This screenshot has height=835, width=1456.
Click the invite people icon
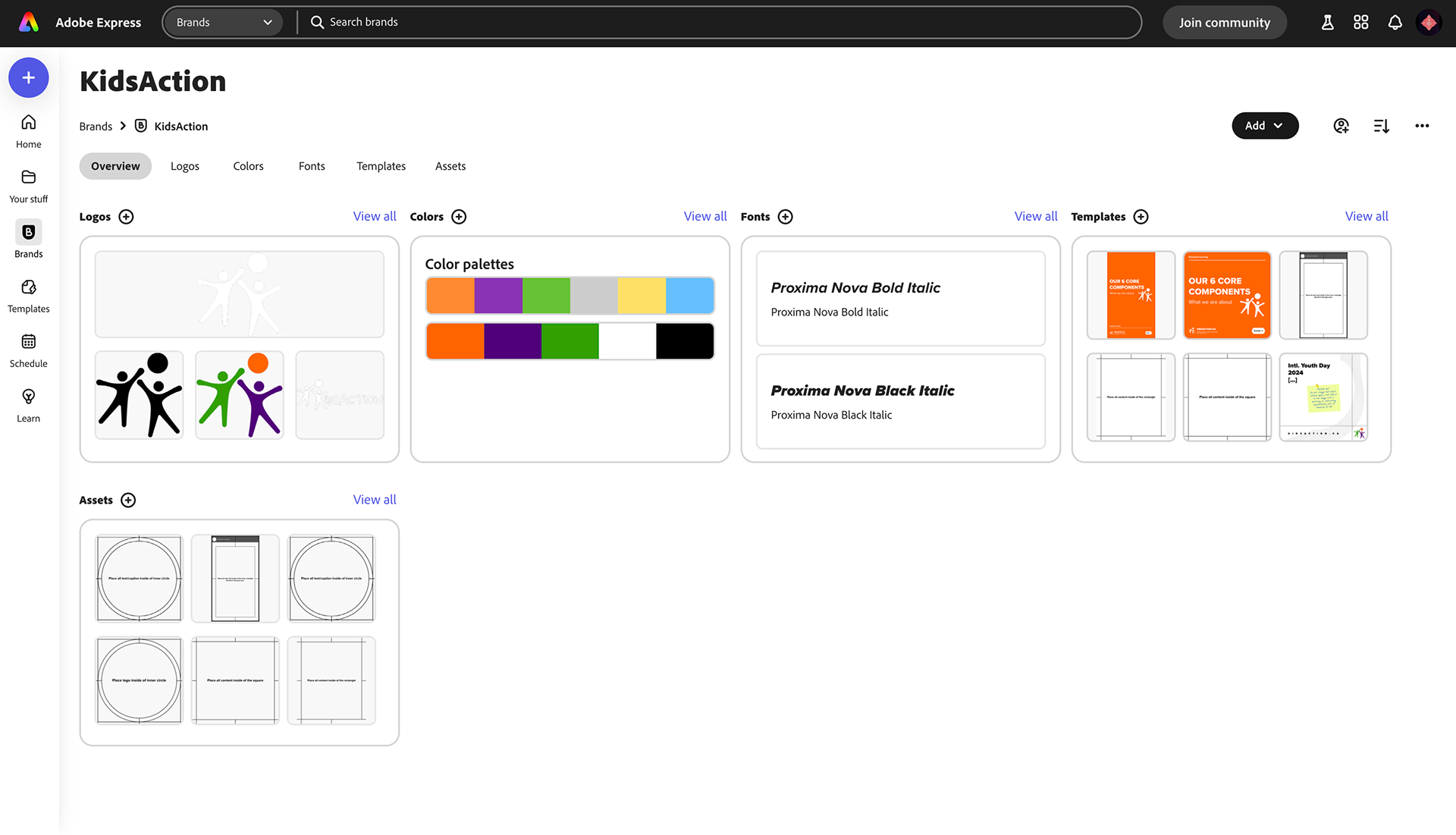click(1341, 126)
